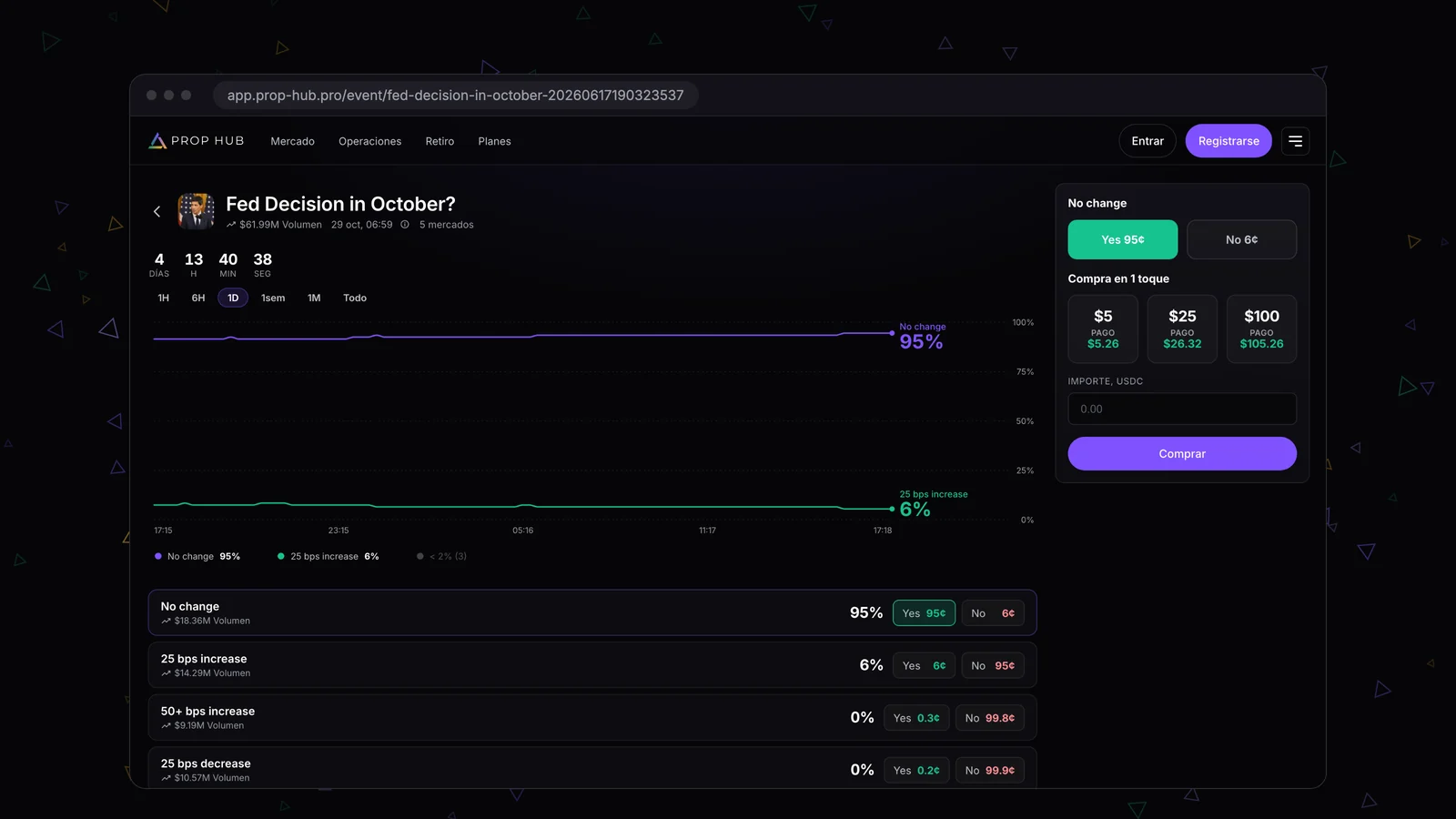Viewport: 1456px width, 819px height.
Task: Click No 99.8¢ in the 50+ bps increase row
Action: point(990,718)
